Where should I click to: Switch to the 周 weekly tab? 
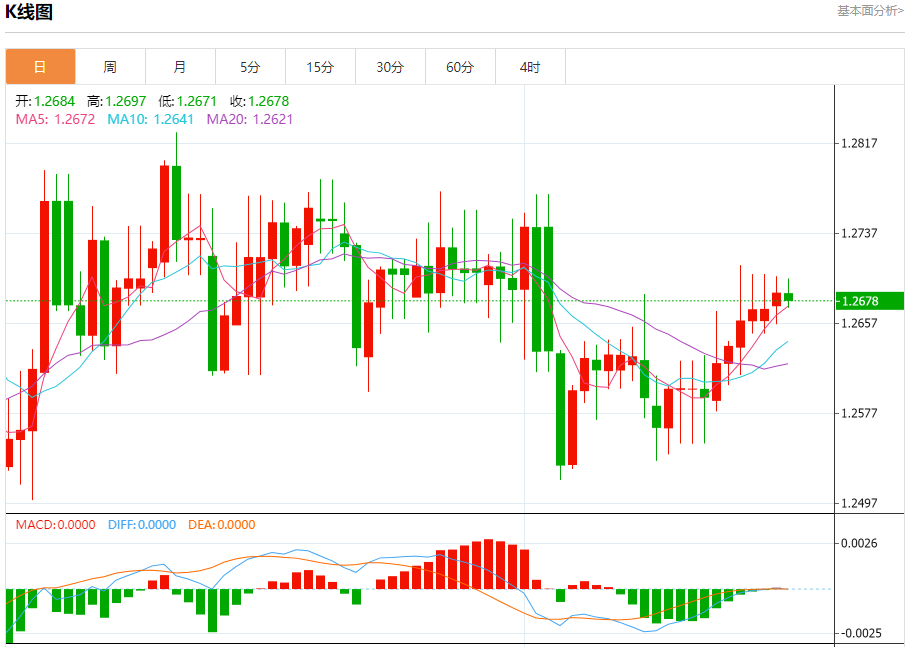coord(110,67)
